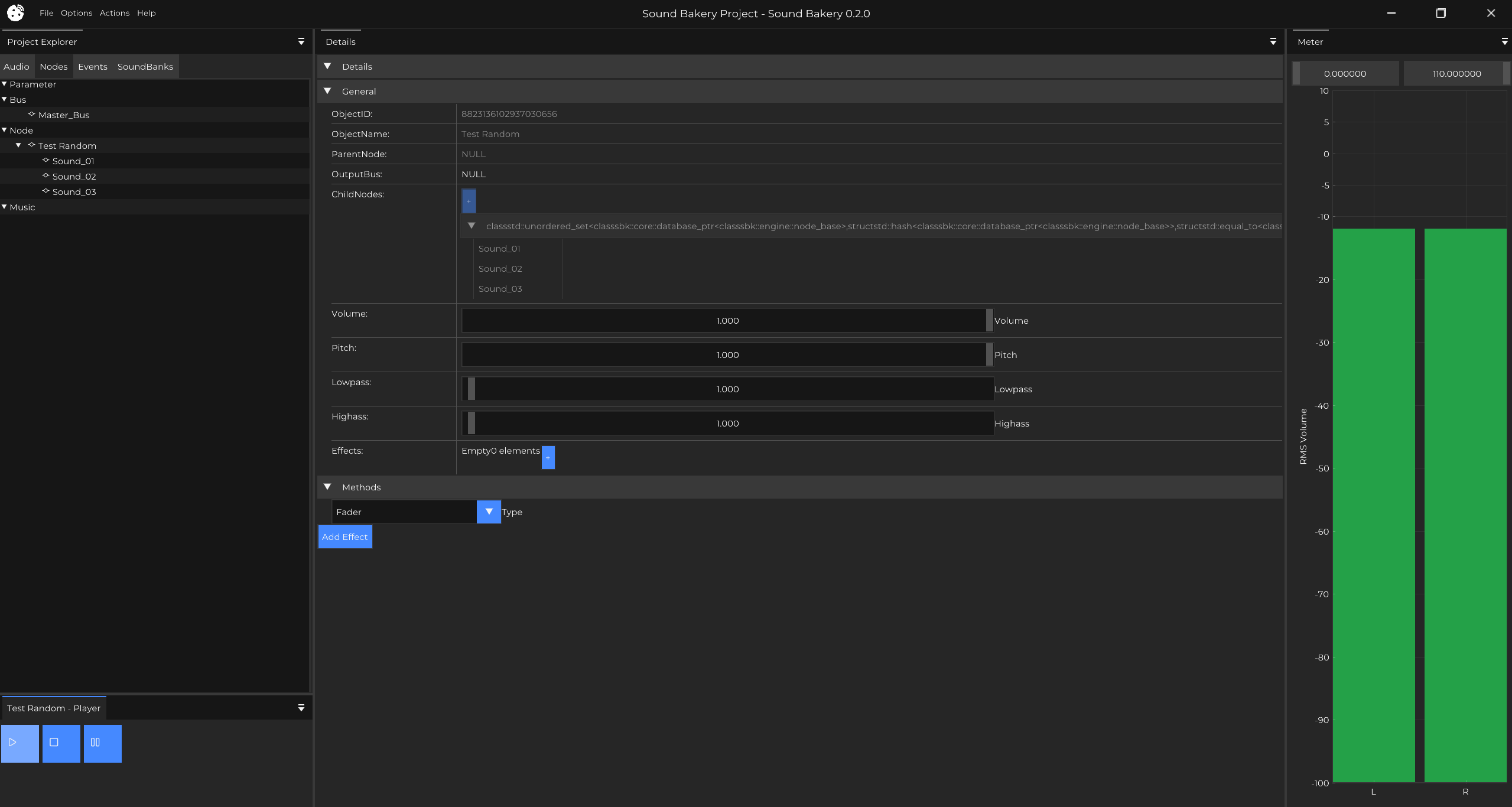This screenshot has width=1512, height=807.
Task: Collapse the General section
Action: (327, 92)
